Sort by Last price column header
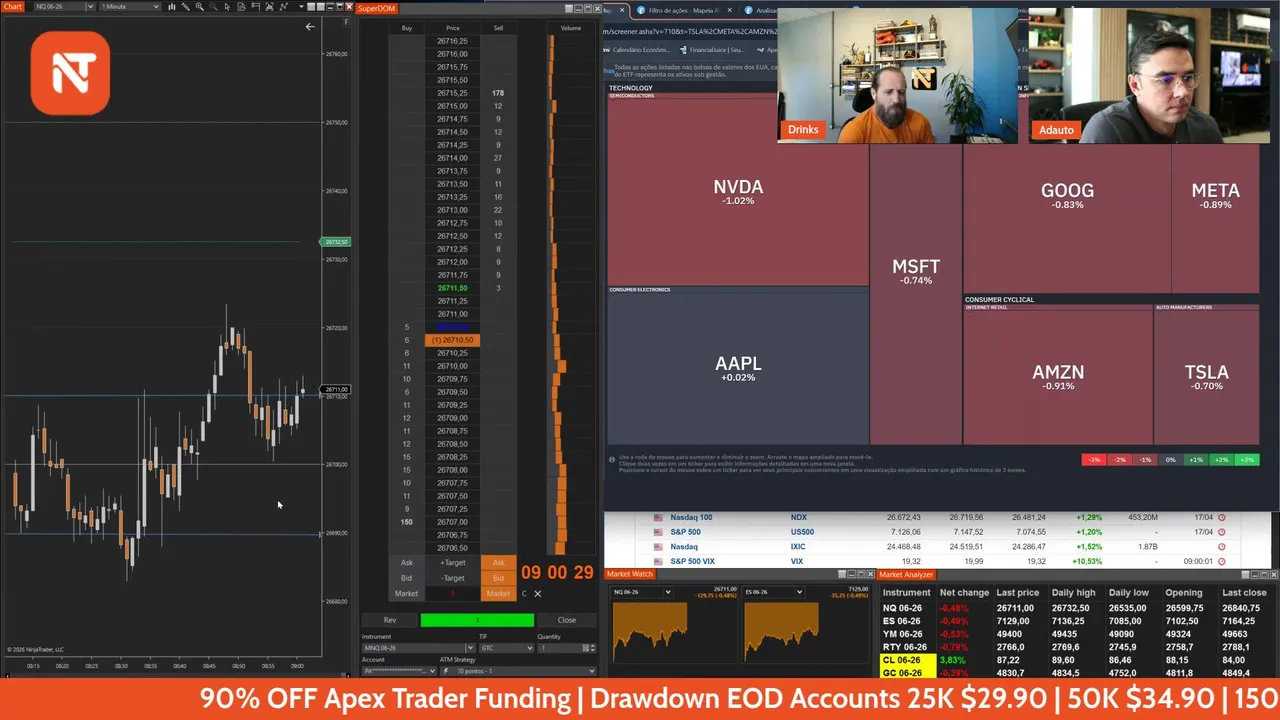This screenshot has width=1280, height=720. point(1017,593)
